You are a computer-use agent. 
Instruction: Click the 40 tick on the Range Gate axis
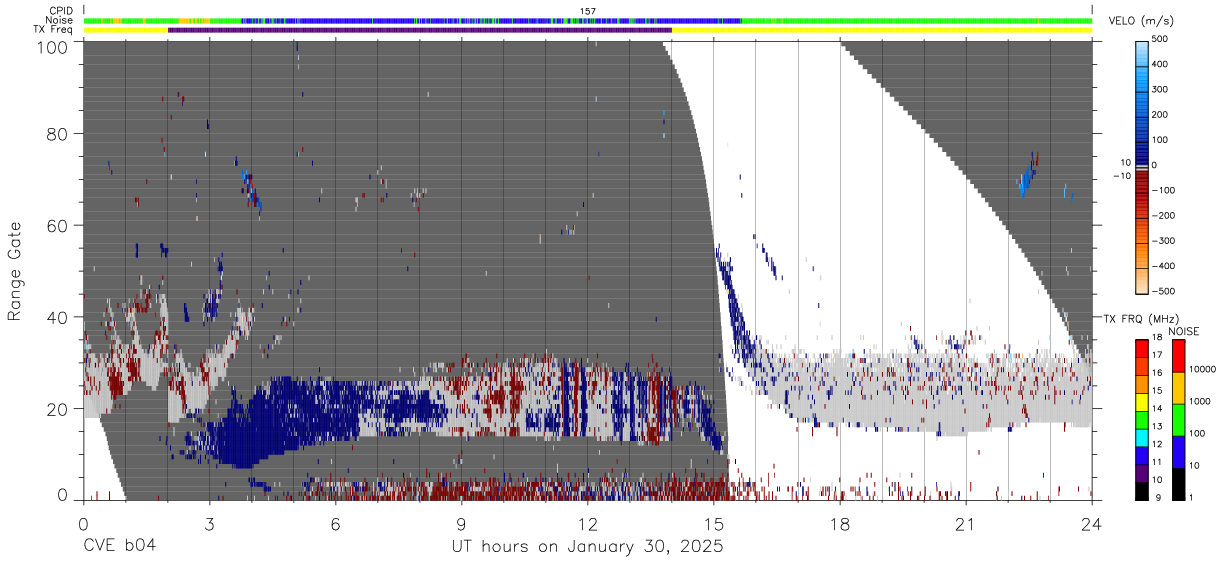click(58, 317)
